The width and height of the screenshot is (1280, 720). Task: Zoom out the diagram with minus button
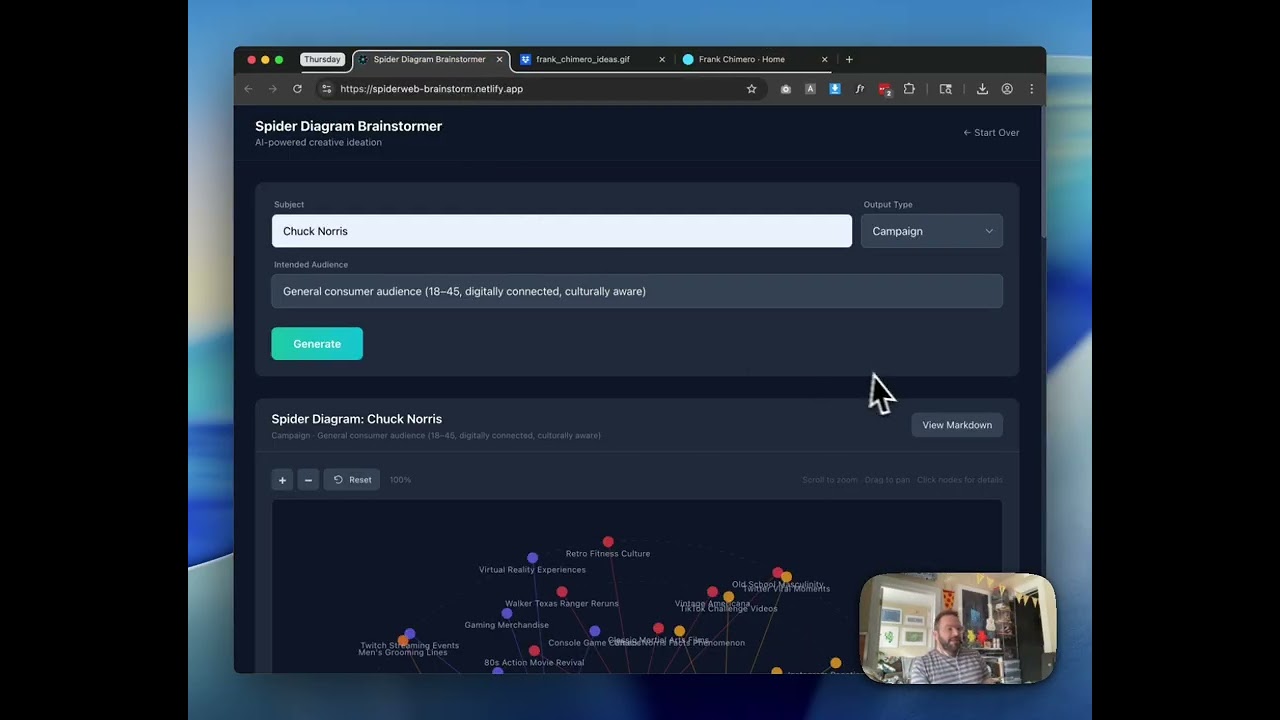pyautogui.click(x=308, y=480)
